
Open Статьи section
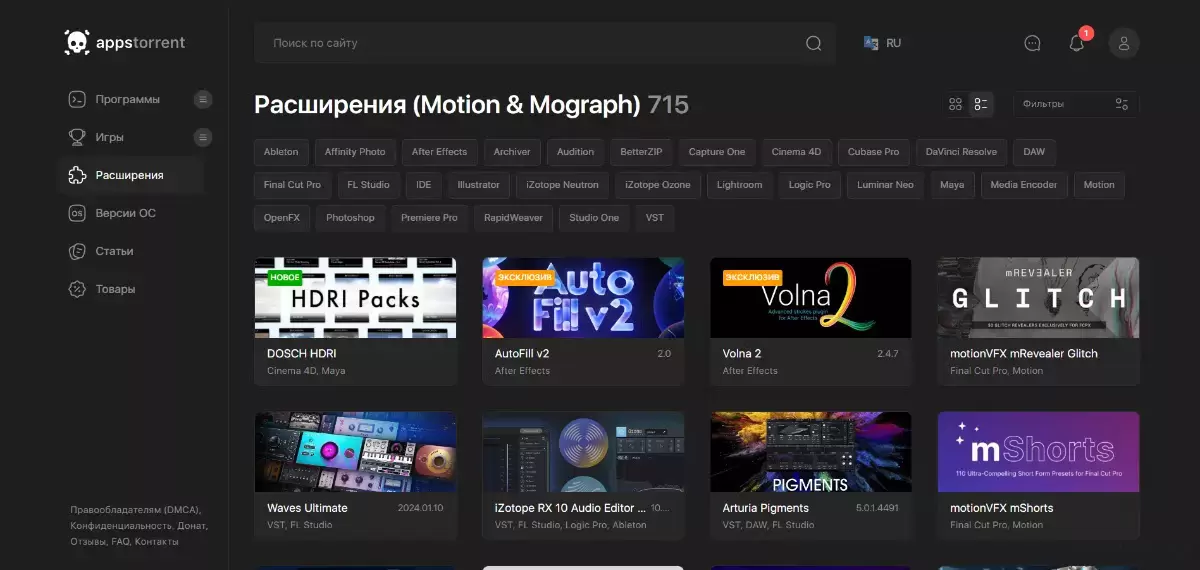[x=114, y=251]
